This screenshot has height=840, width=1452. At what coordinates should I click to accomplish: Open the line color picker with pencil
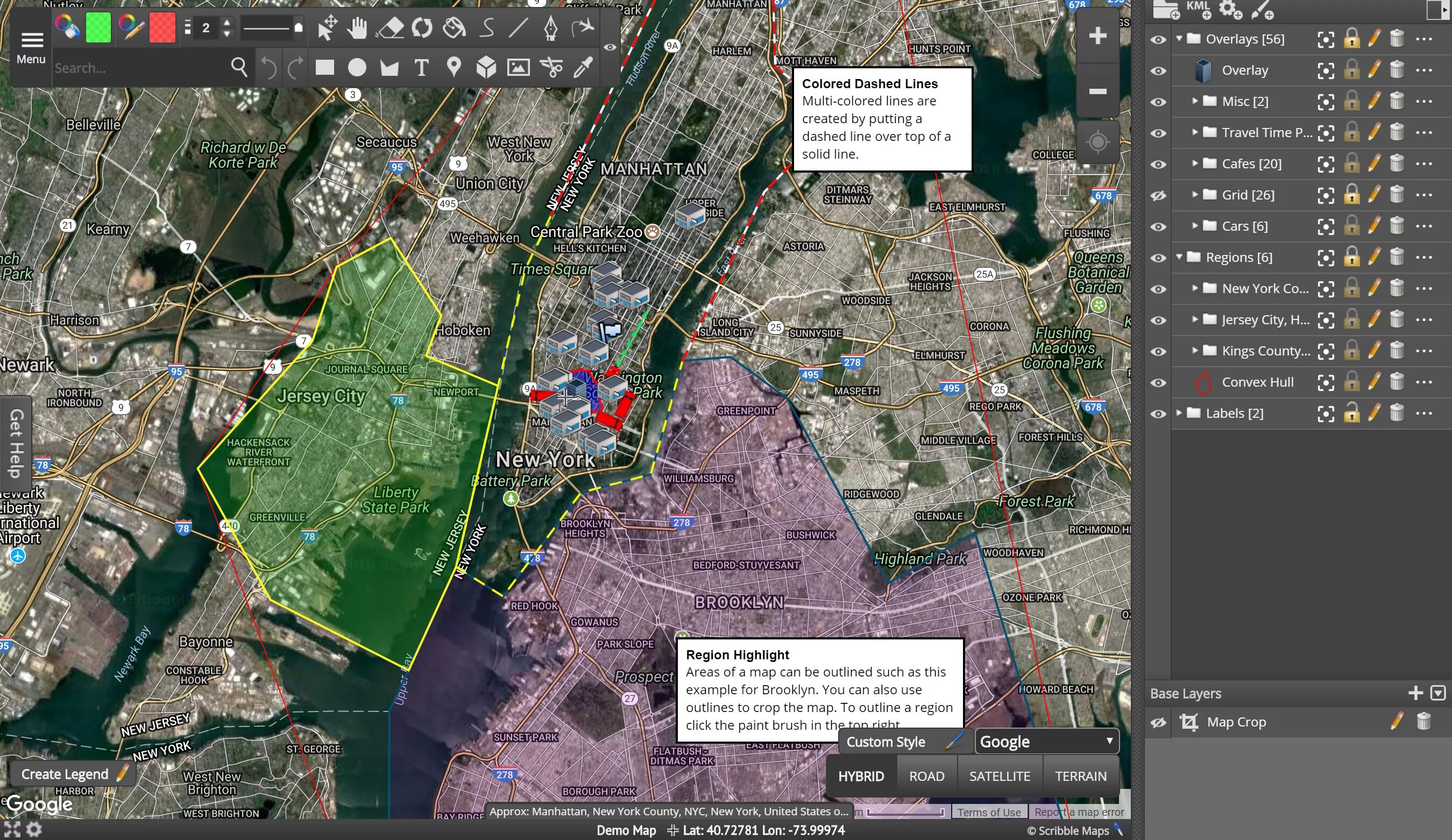[131, 27]
